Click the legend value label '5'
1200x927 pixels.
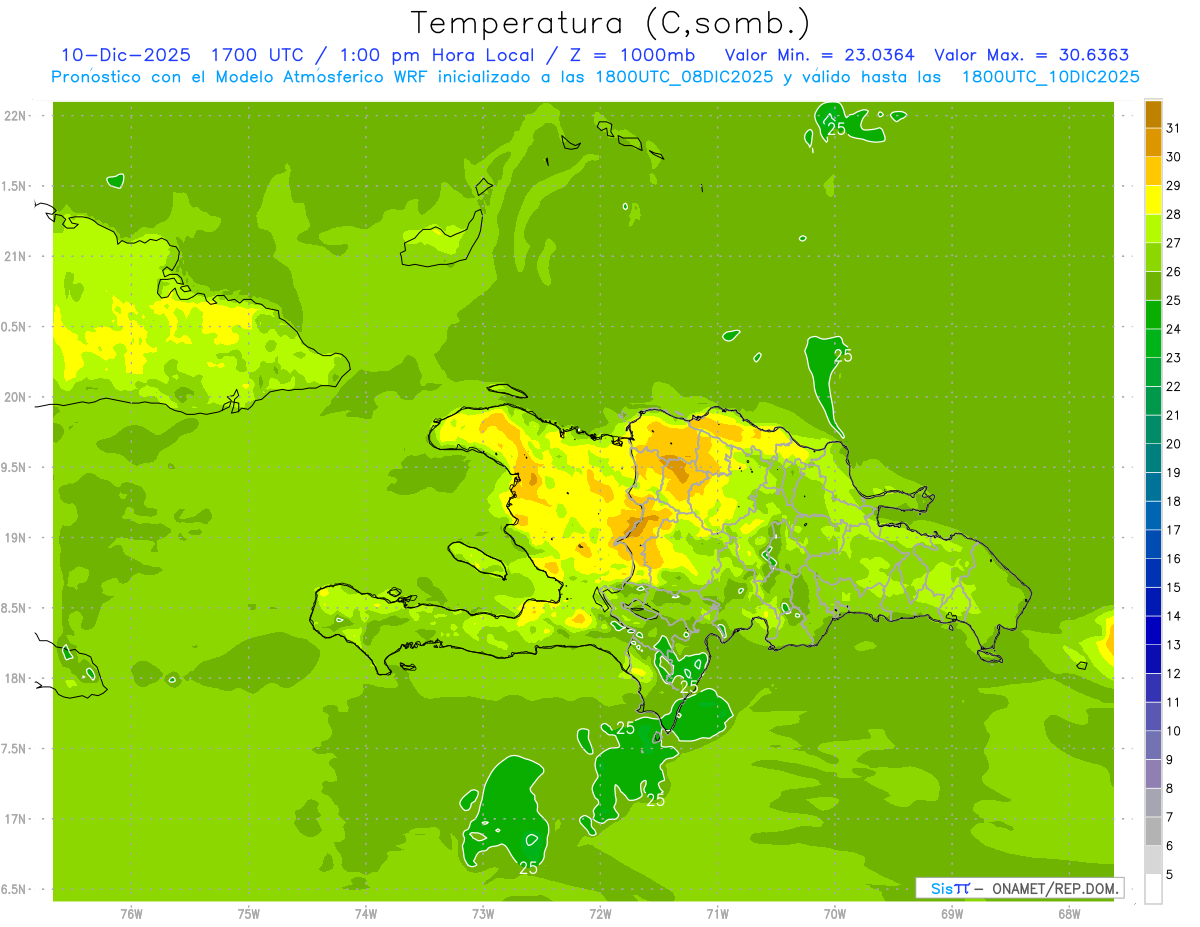(1170, 875)
